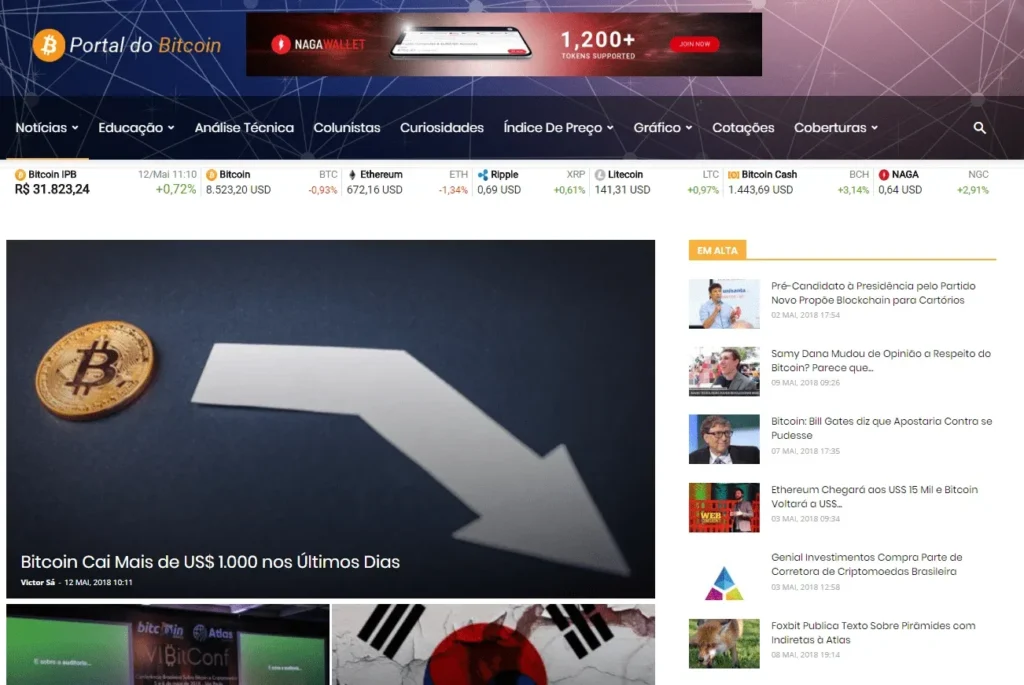Click the 141,31 USD Litecoin price
This screenshot has width=1024, height=685.
622,190
